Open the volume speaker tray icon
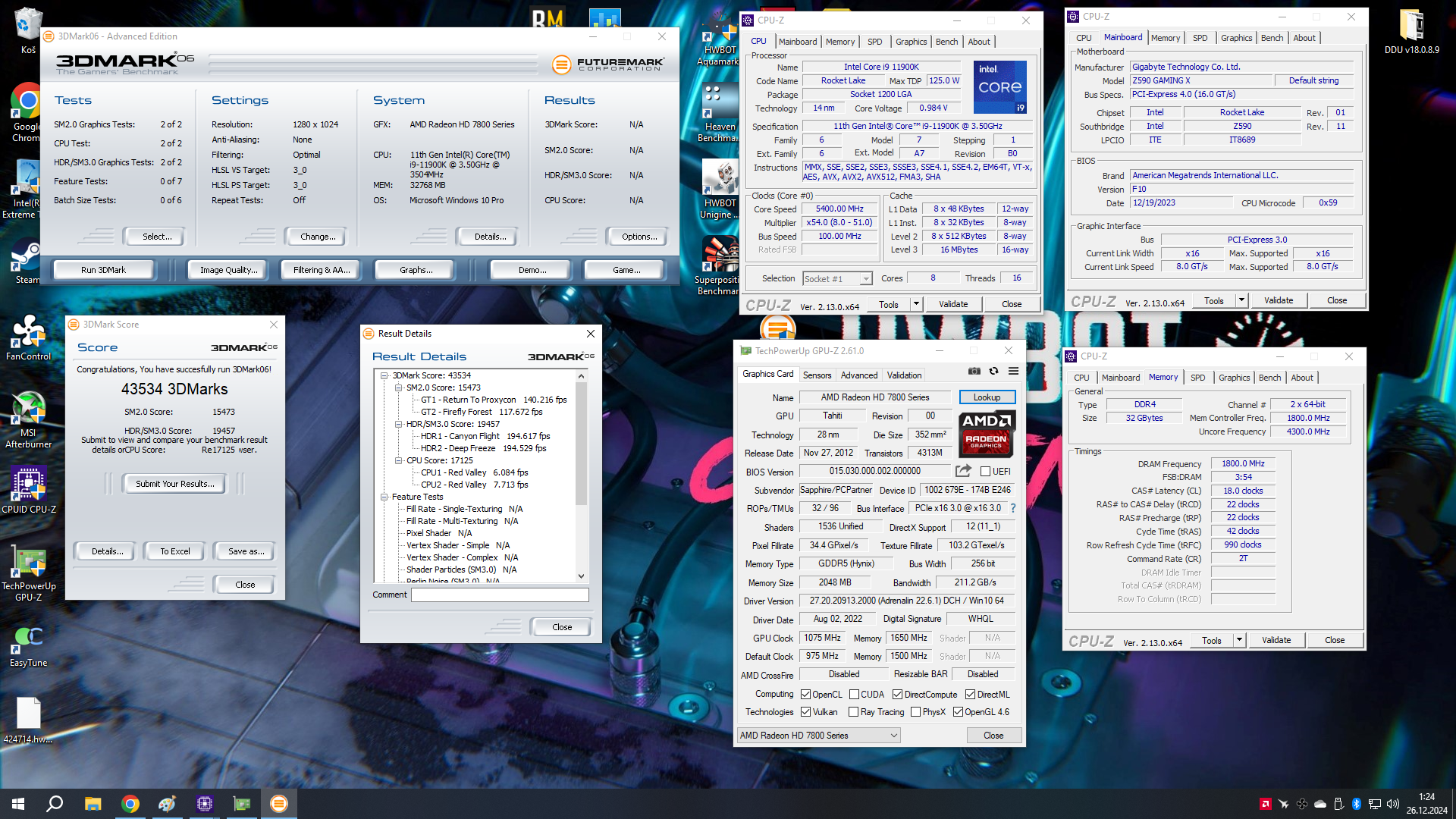 1392,804
